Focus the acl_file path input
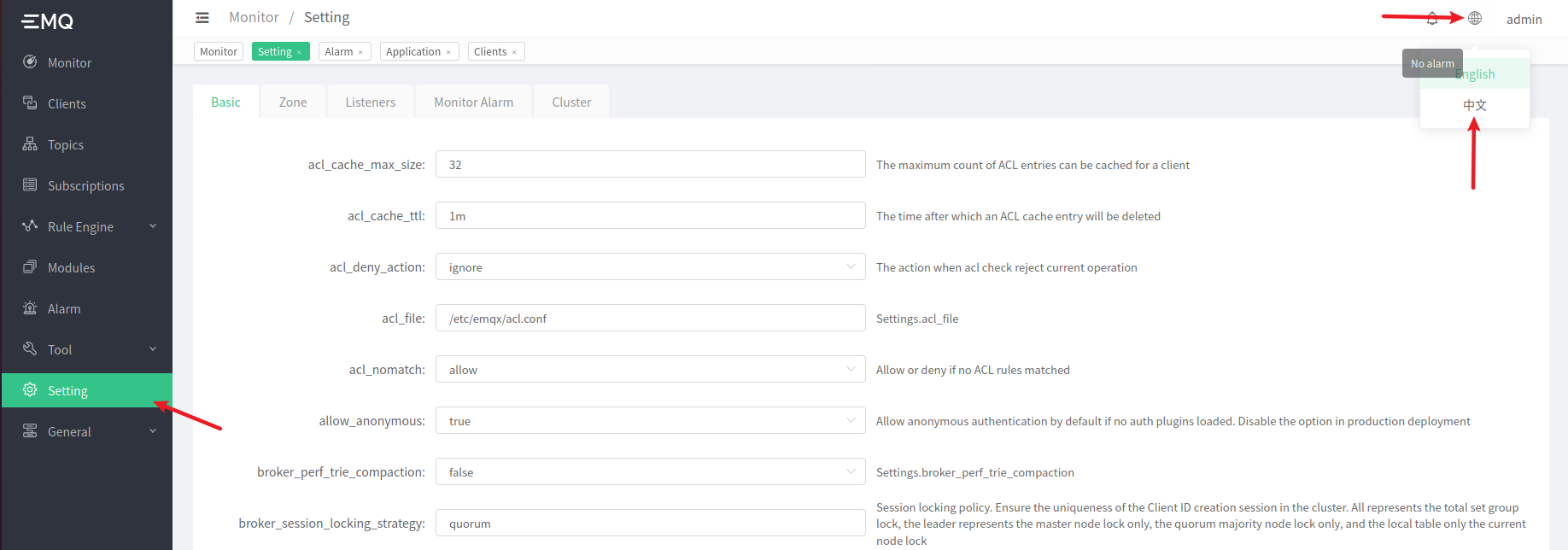Viewport: 1568px width, 550px height. [651, 319]
